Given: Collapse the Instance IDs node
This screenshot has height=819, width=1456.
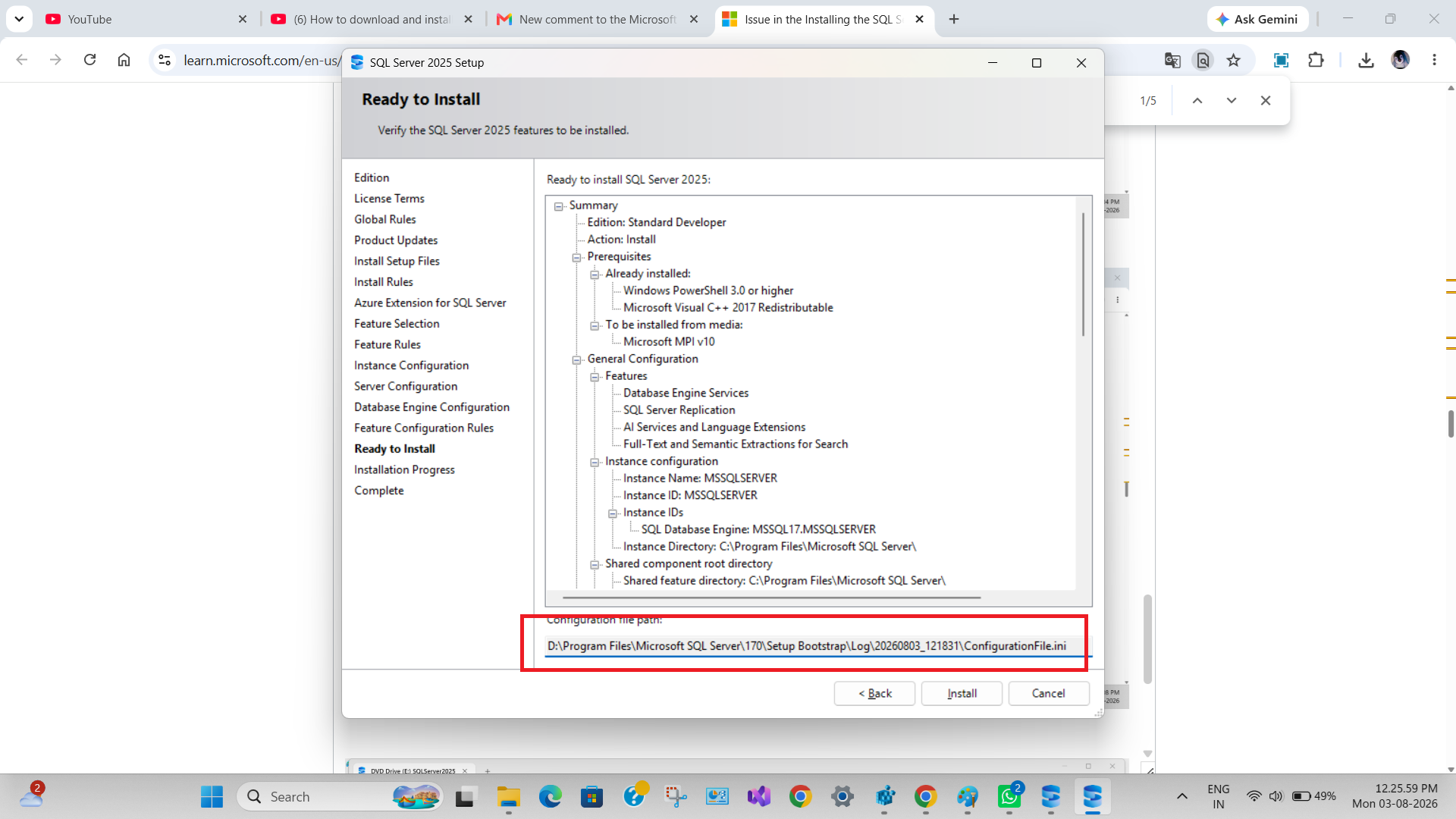Looking at the screenshot, I should (613, 513).
